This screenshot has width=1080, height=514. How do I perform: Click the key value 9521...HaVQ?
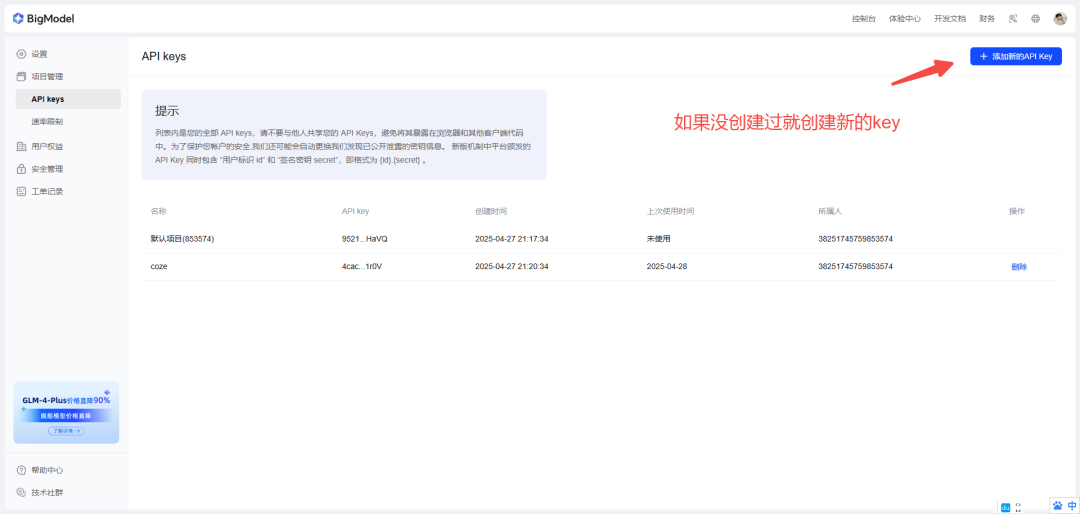[x=364, y=239]
